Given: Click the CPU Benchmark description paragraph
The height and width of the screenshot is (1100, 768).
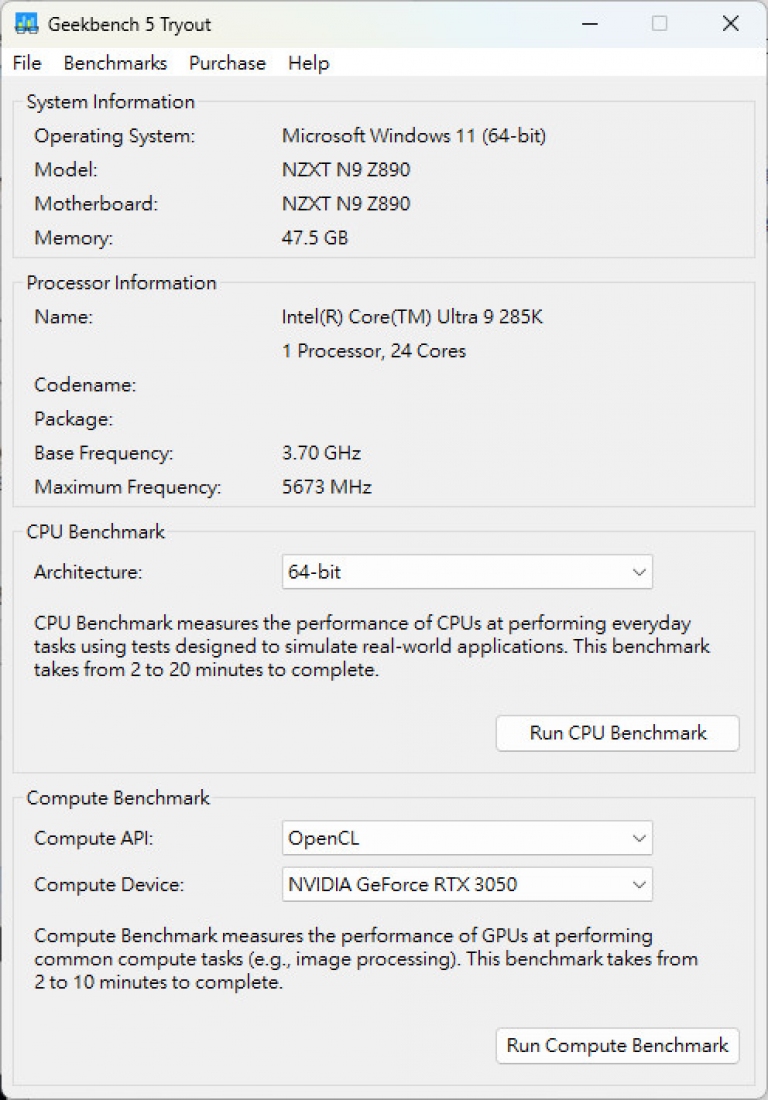Looking at the screenshot, I should point(372,646).
